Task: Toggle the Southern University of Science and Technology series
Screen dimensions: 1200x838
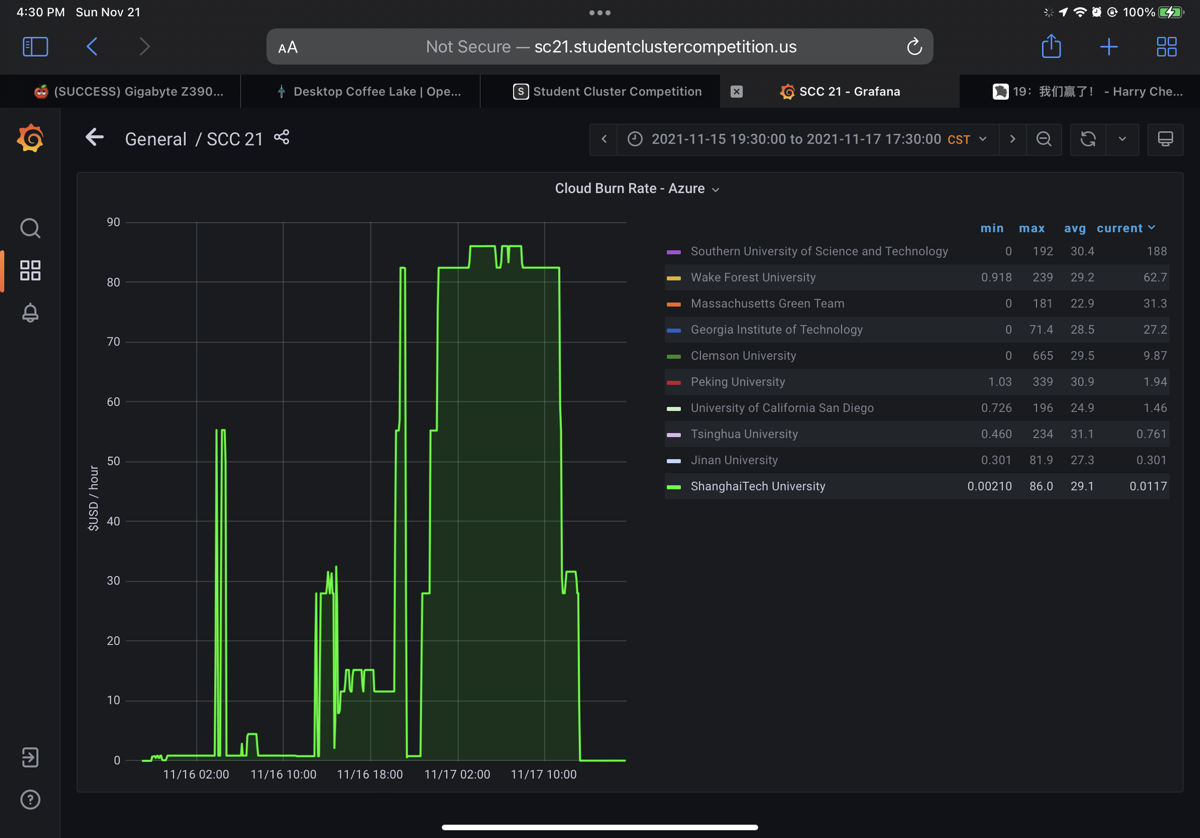Action: point(819,251)
